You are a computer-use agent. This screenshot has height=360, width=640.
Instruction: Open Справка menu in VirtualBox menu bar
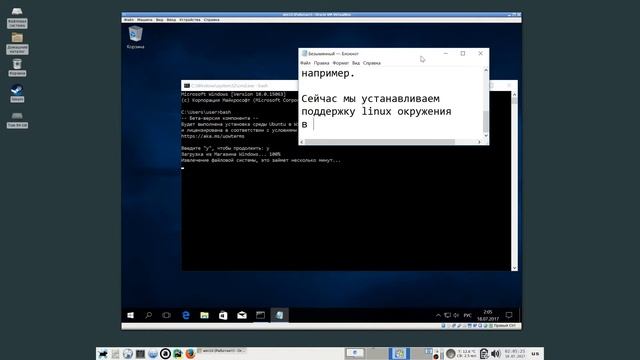211,20
